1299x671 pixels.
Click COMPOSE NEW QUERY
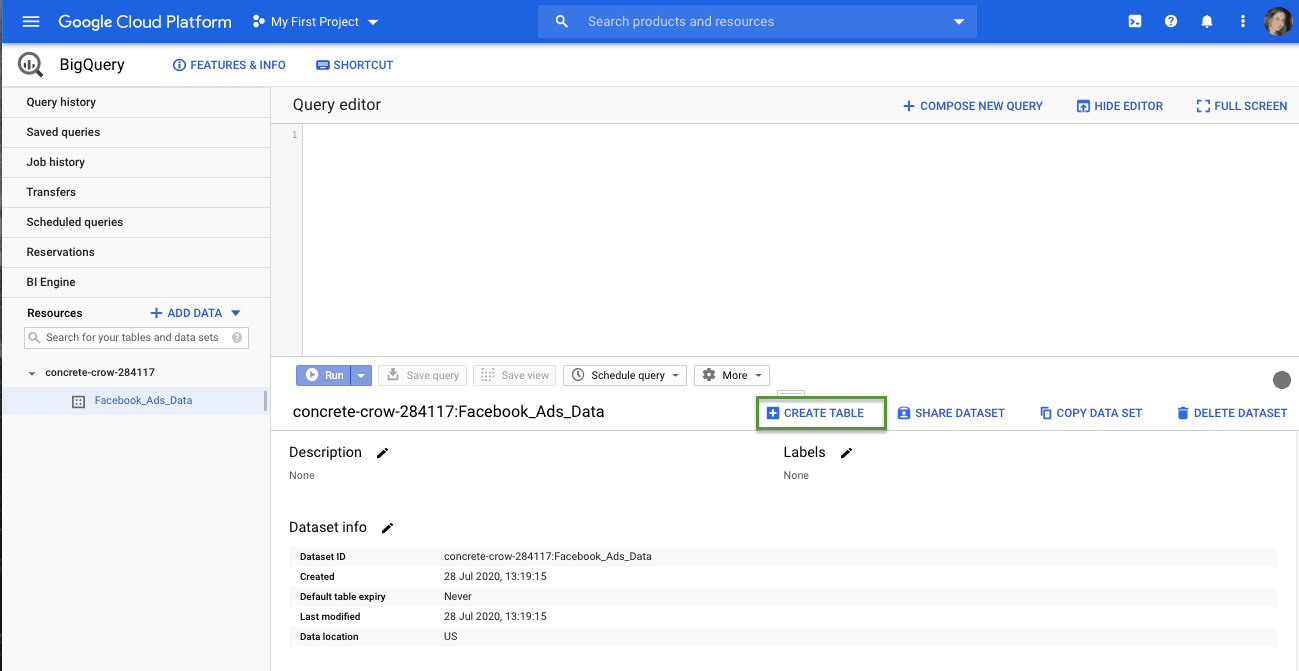click(x=972, y=106)
